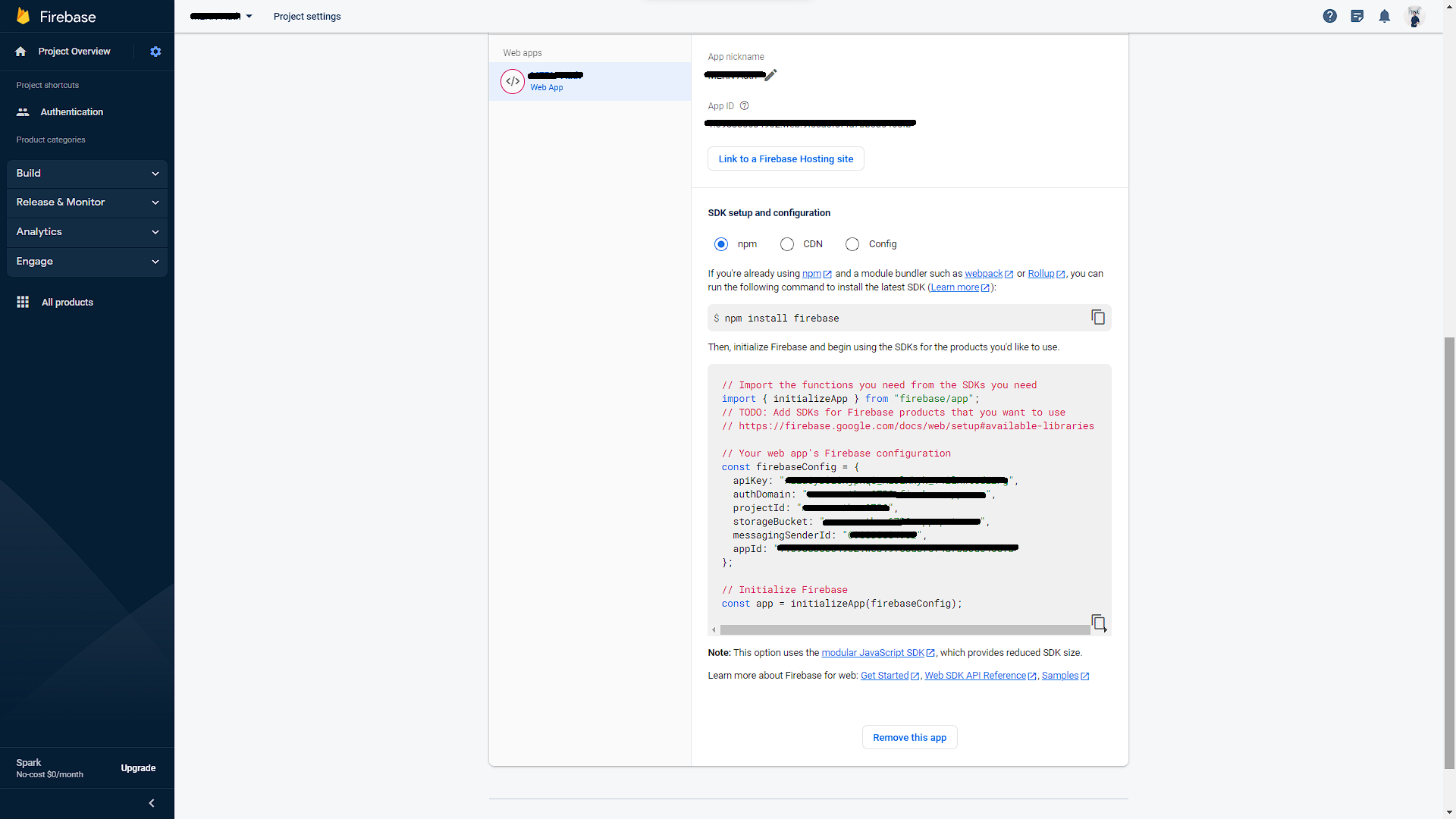Click the project settings gear icon

pos(155,52)
